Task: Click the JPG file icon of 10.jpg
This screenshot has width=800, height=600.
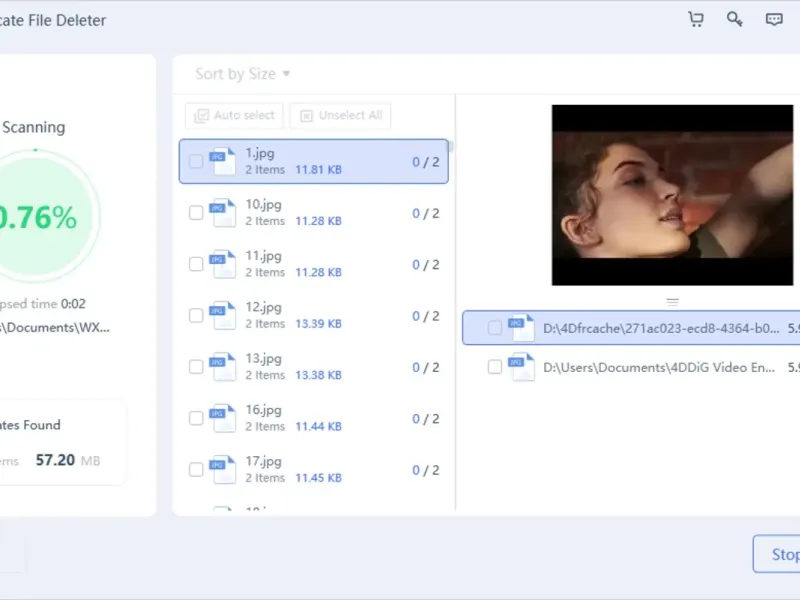Action: pos(223,213)
